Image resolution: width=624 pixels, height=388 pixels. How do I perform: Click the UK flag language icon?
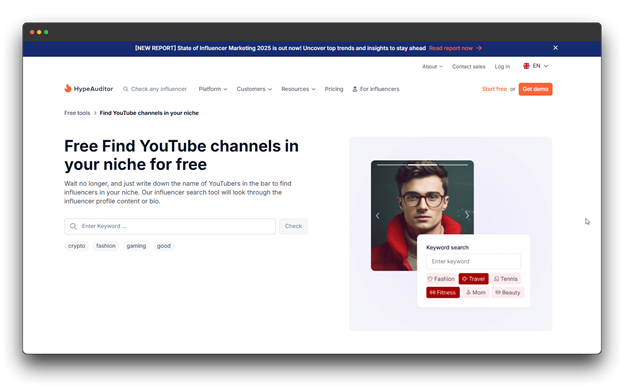tap(526, 66)
